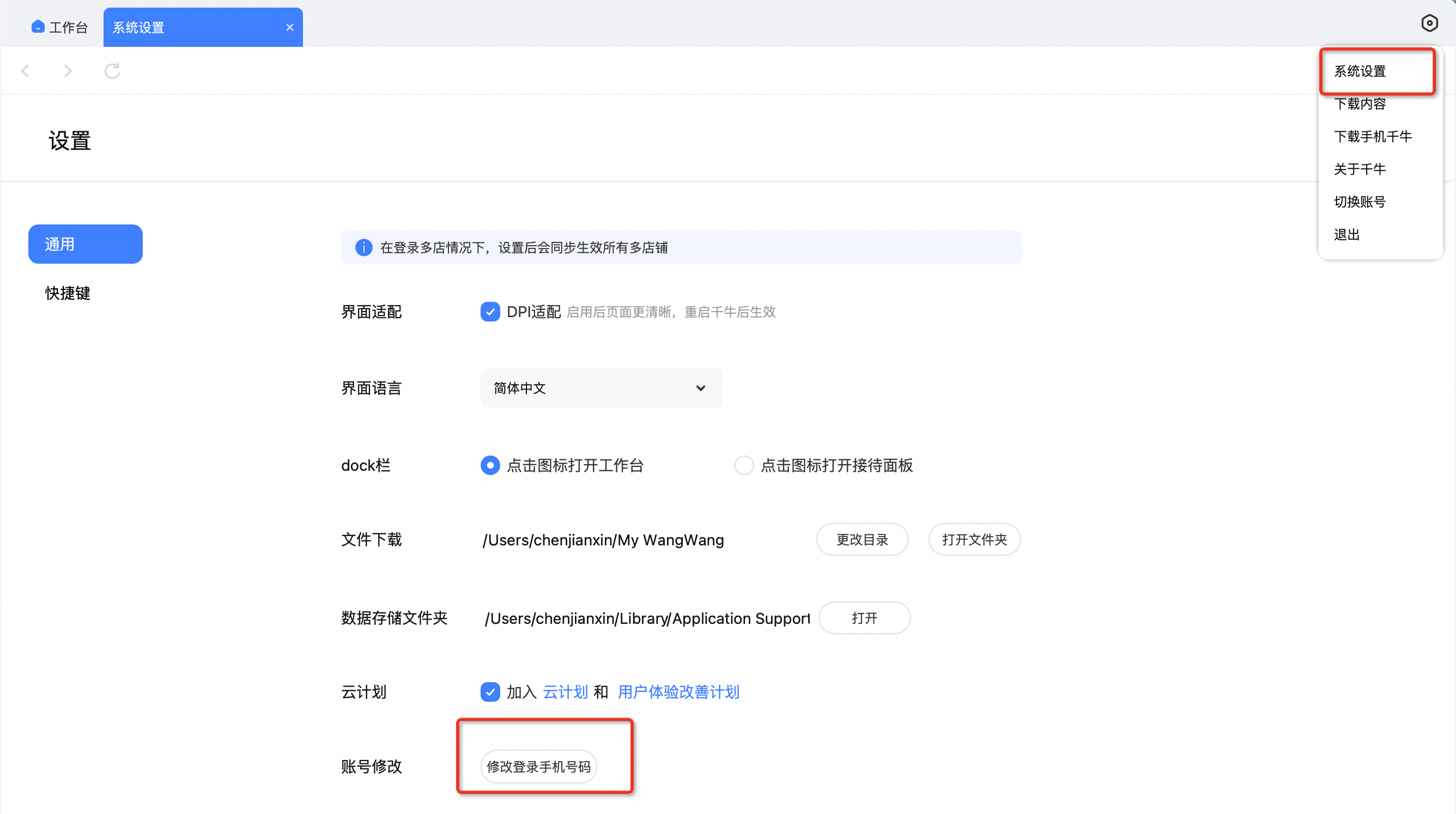This screenshot has width=1456, height=814.
Task: Toggle the DPI适配 checkbox
Action: pos(490,312)
